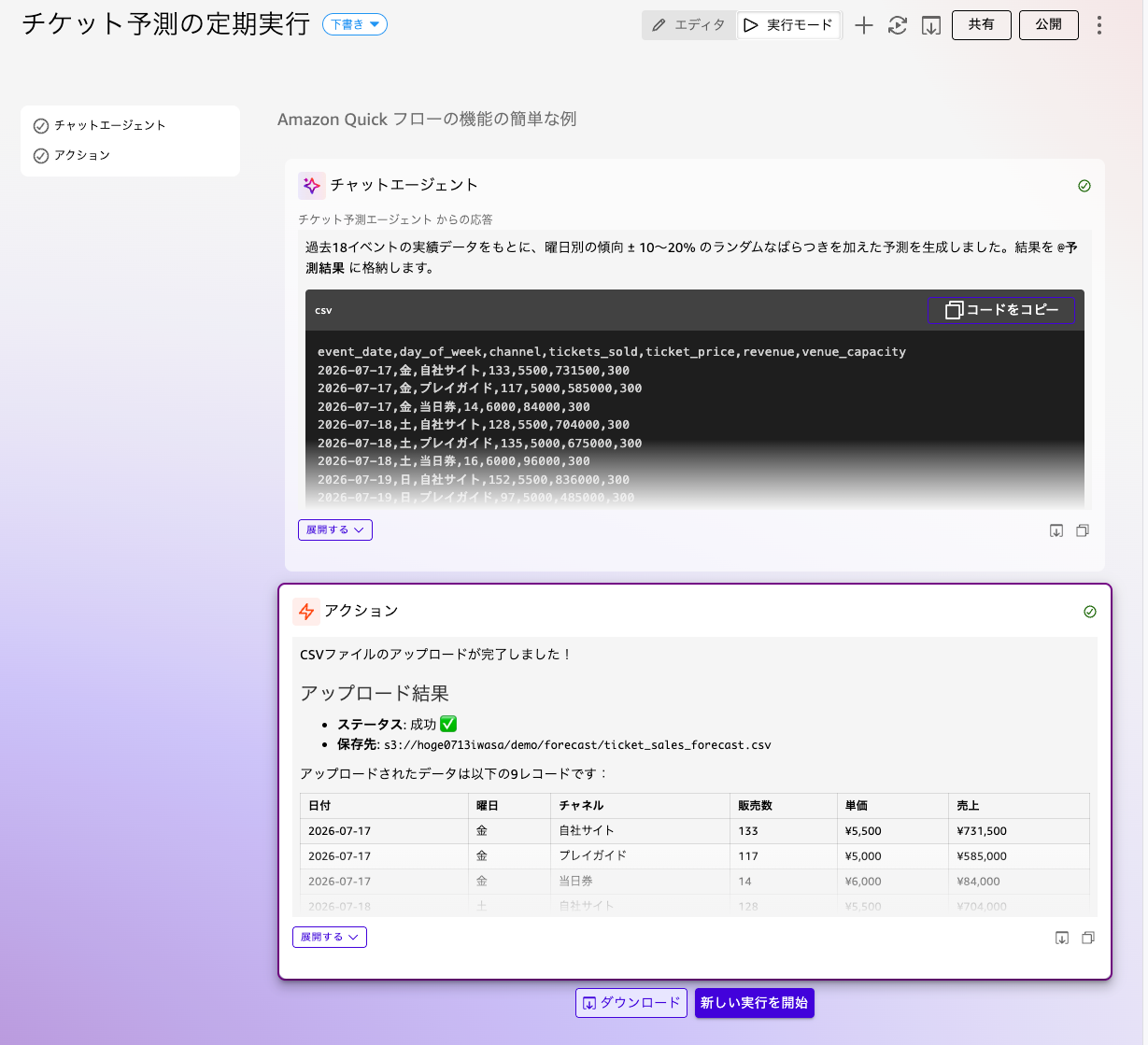Click 新しい実行を開始 button
The width and height of the screenshot is (1148, 1045).
755,1003
